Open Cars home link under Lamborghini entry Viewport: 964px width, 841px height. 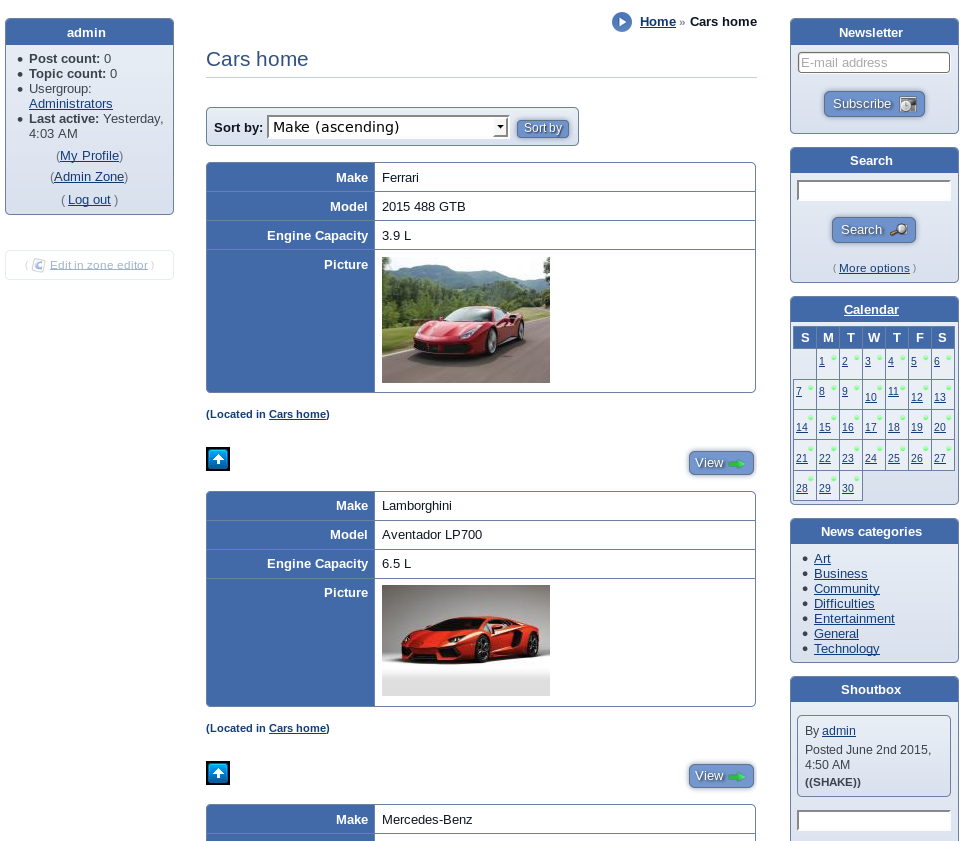pos(298,728)
